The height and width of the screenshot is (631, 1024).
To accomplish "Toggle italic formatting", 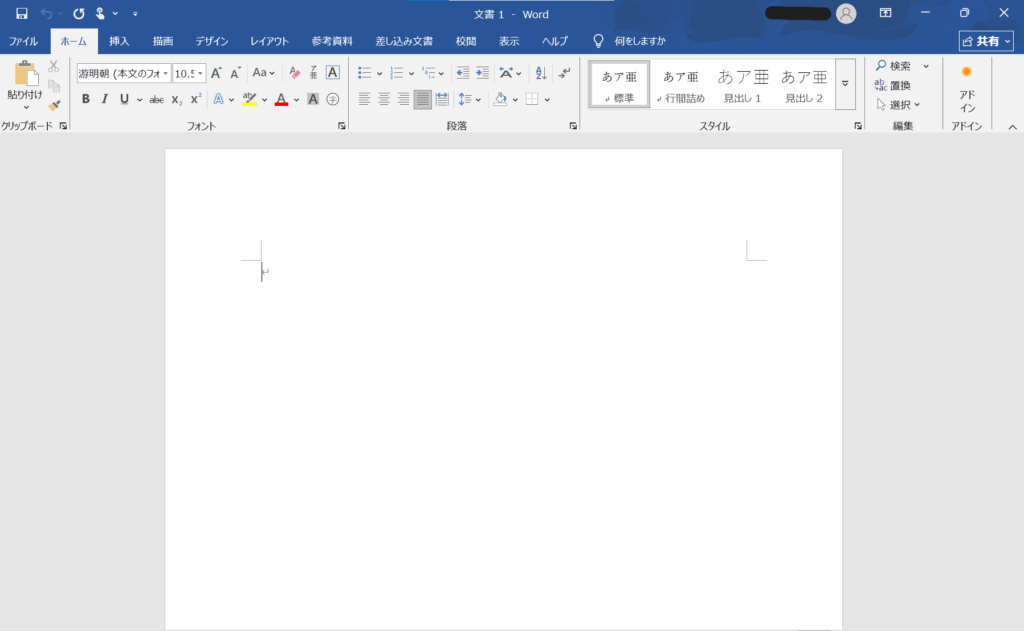I will click(104, 99).
